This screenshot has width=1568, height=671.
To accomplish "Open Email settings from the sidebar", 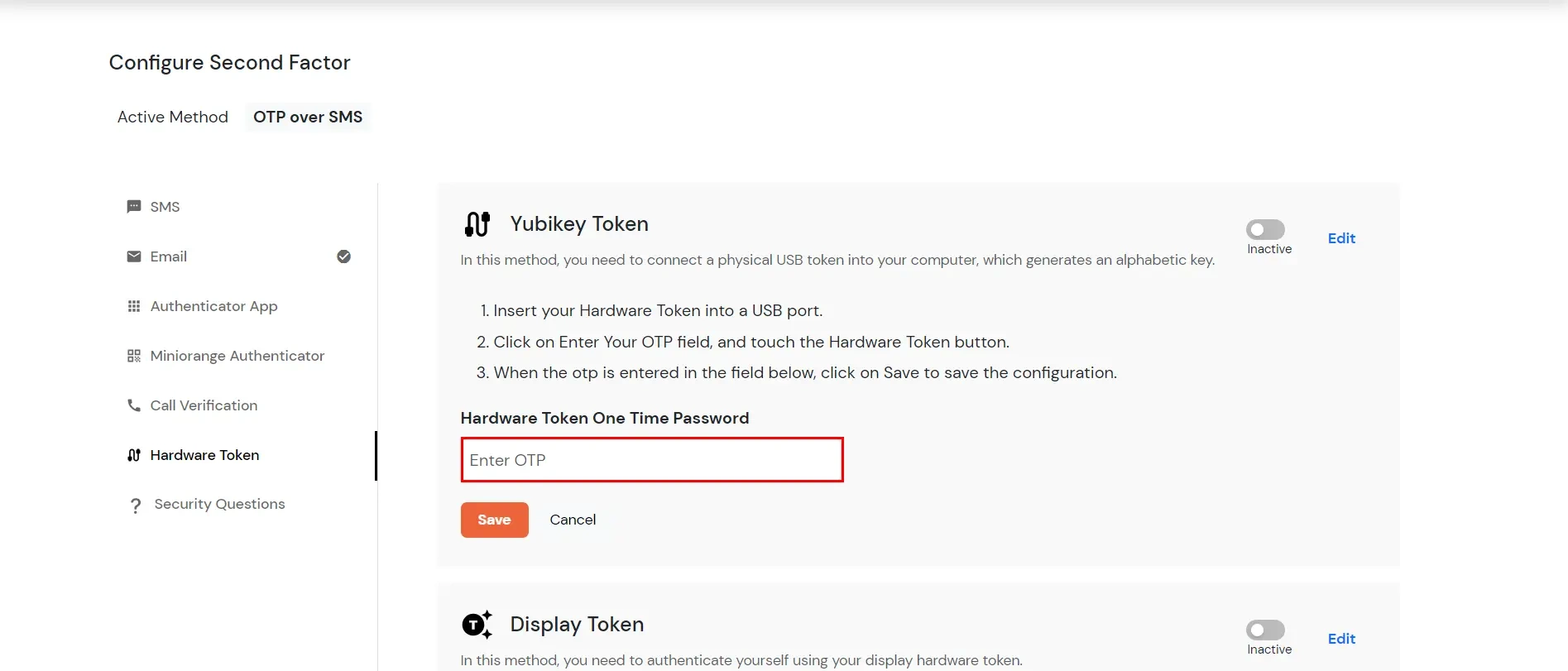I will tap(168, 256).
